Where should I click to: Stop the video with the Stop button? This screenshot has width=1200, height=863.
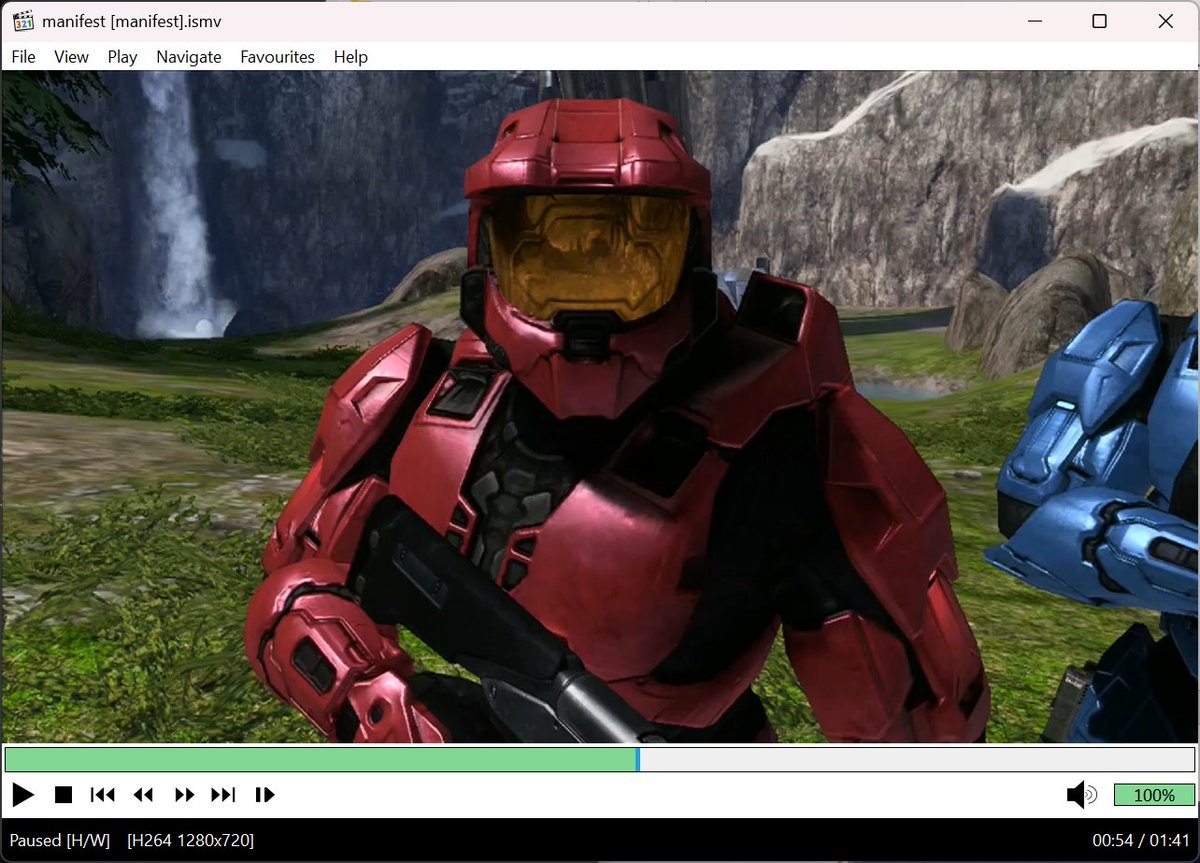[x=64, y=795]
